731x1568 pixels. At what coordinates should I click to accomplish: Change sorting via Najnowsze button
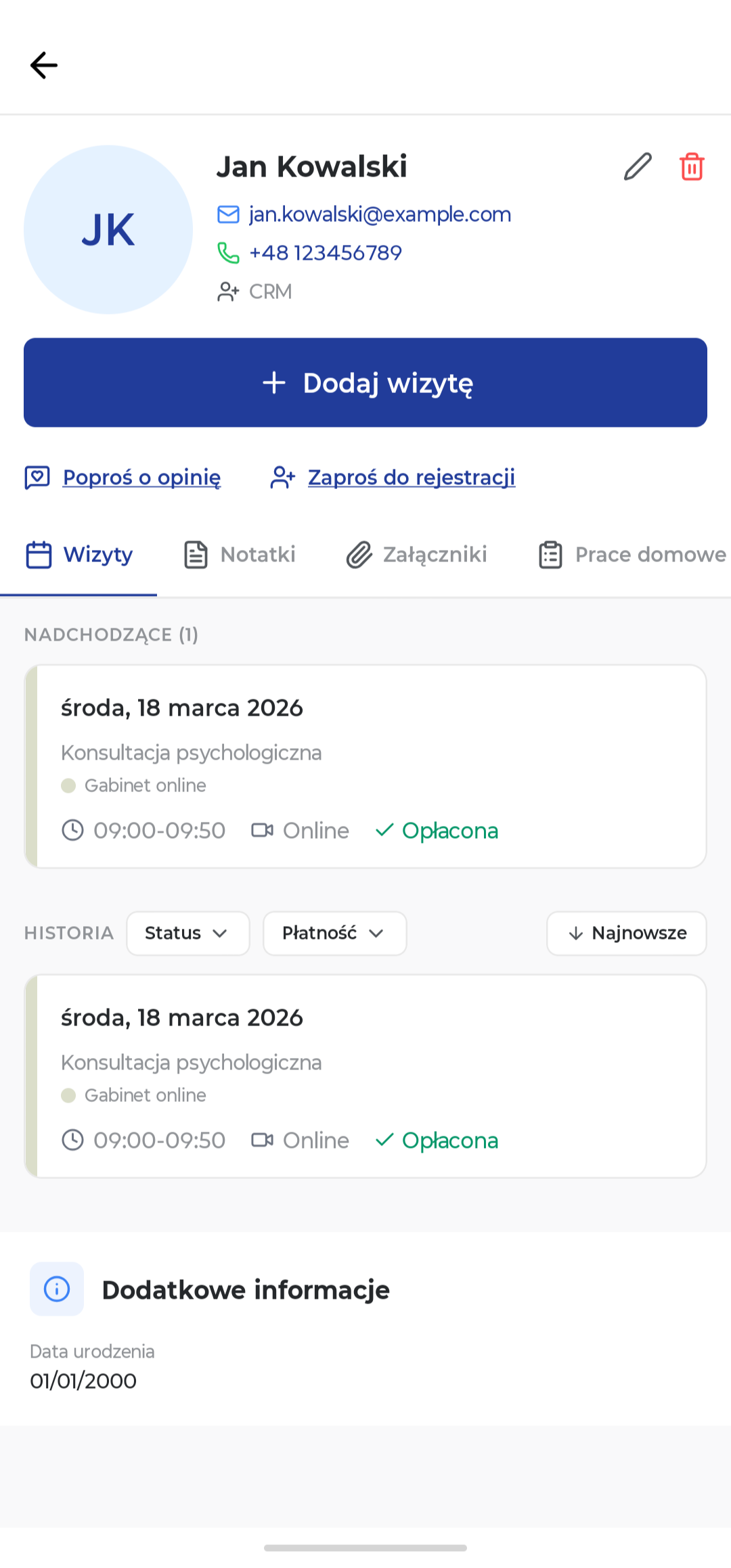tap(627, 933)
